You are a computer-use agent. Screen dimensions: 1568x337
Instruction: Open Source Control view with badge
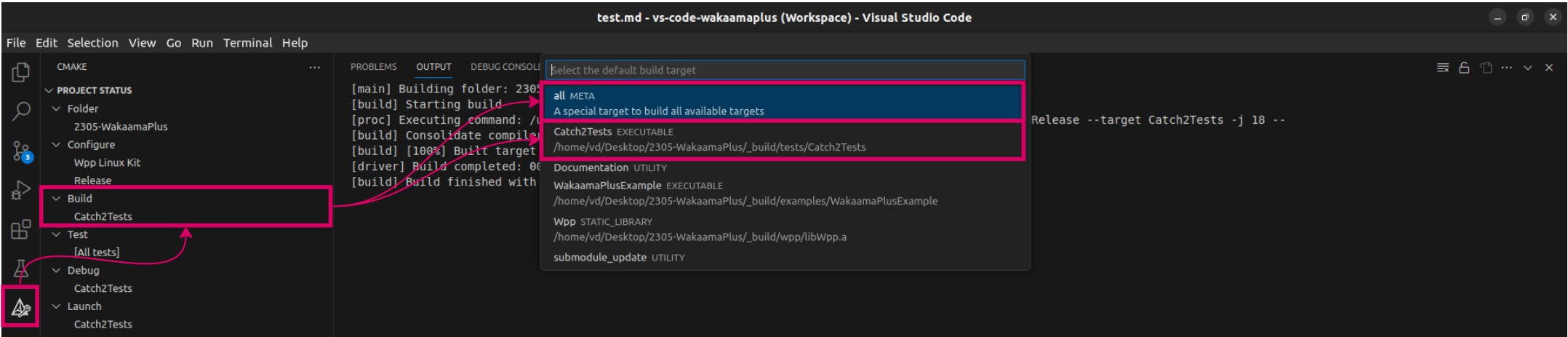tap(21, 151)
